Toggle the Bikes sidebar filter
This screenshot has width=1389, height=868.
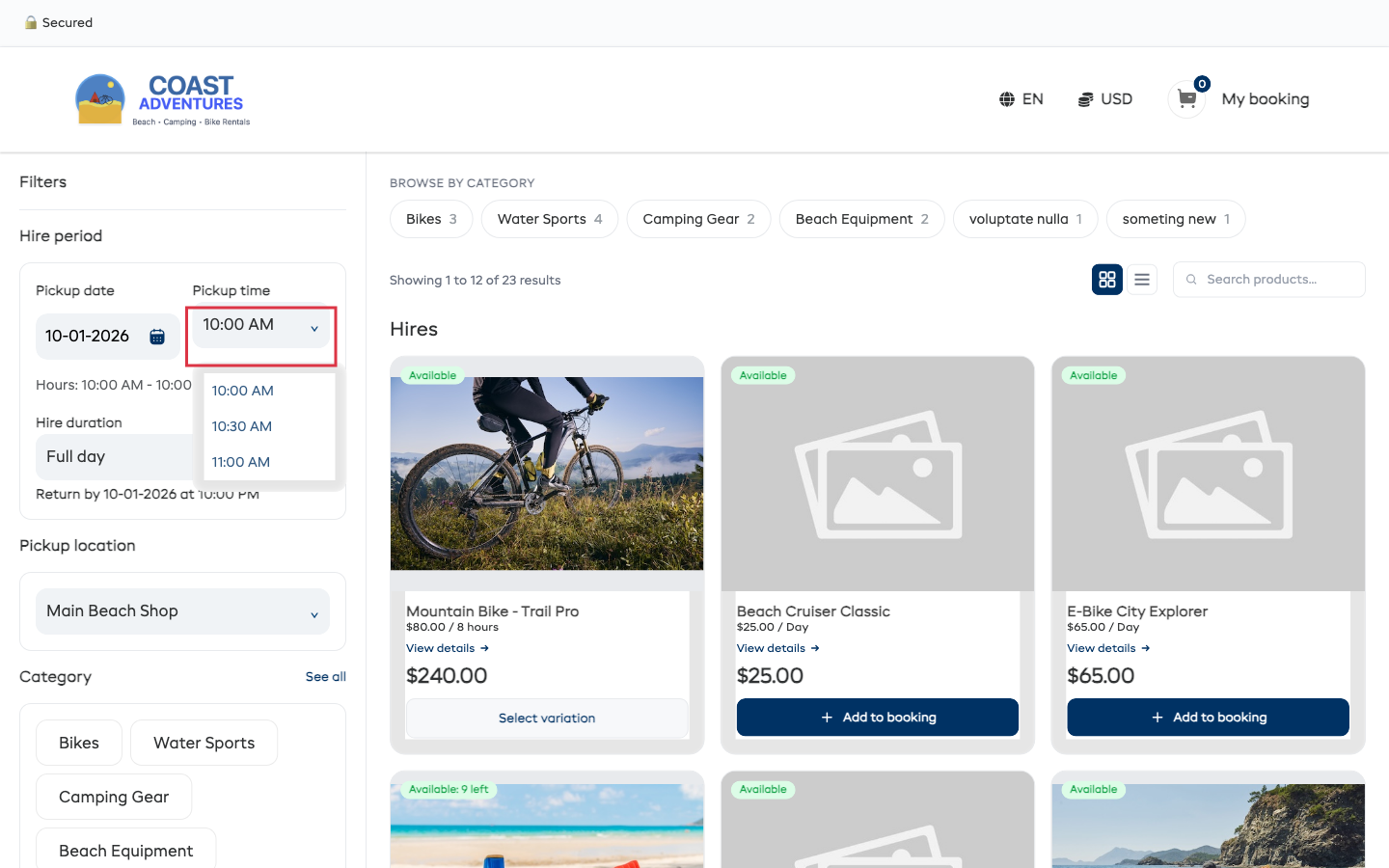click(79, 743)
